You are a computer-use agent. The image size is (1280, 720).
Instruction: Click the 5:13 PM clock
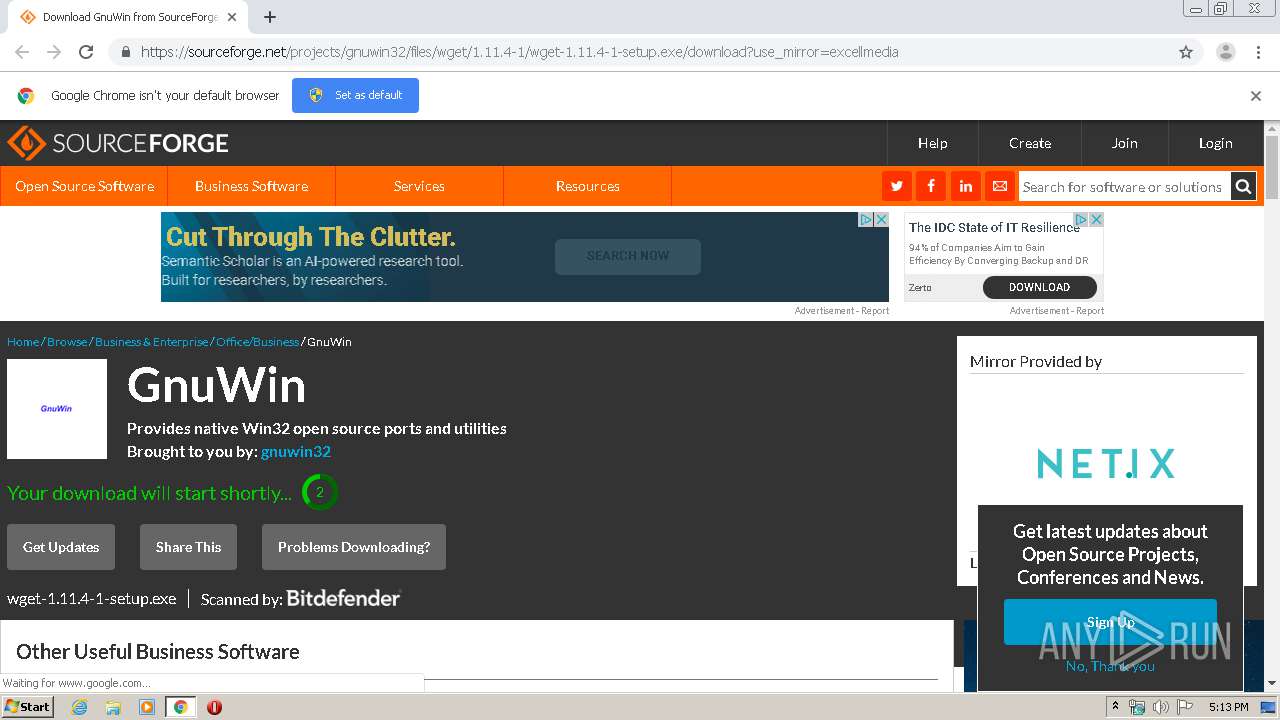(1228, 707)
